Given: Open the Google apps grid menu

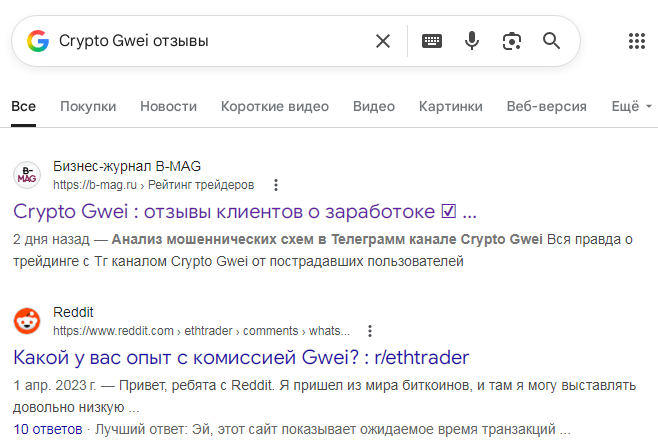Looking at the screenshot, I should tap(637, 41).
